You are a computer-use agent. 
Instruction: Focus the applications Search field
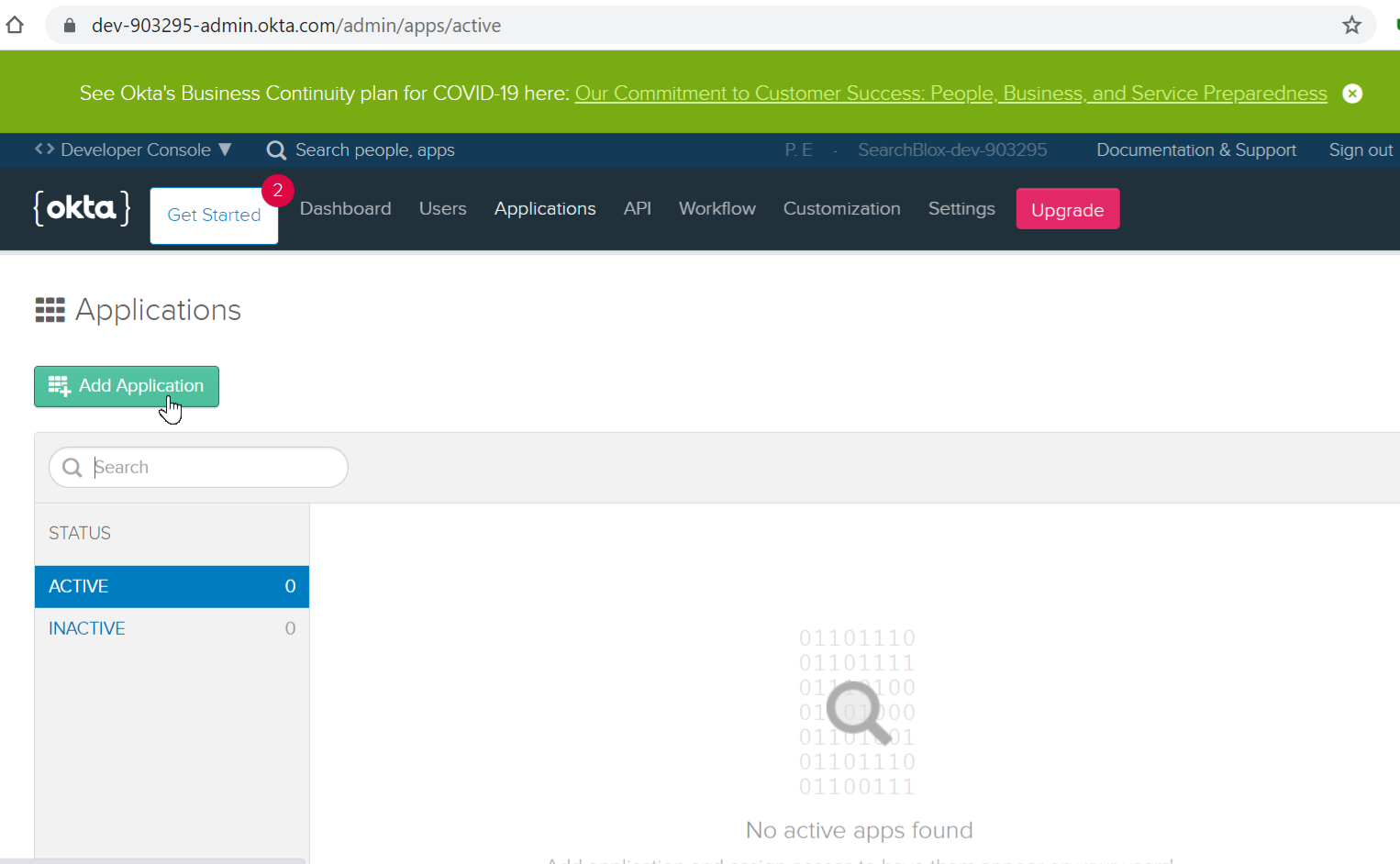198,468
